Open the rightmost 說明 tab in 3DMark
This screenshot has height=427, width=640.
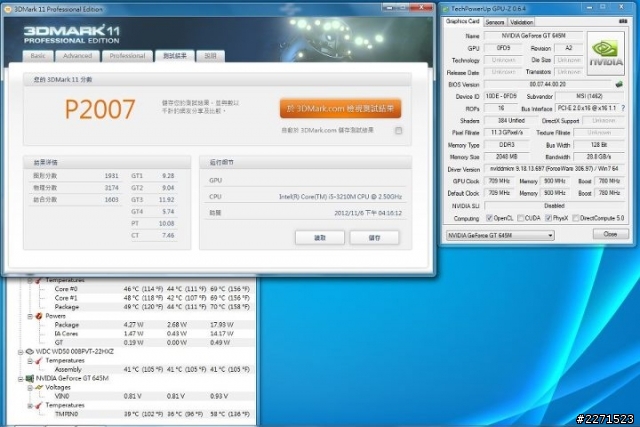click(x=210, y=56)
